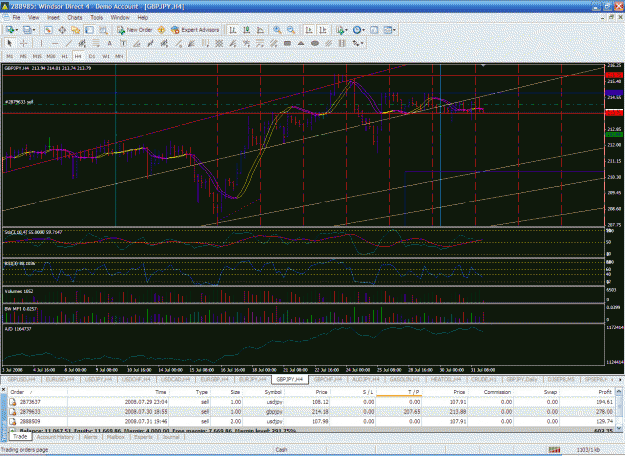Image resolution: width=625 pixels, height=456 pixels.
Task: Toggle the Navigator panel
Action: pos(76,30)
